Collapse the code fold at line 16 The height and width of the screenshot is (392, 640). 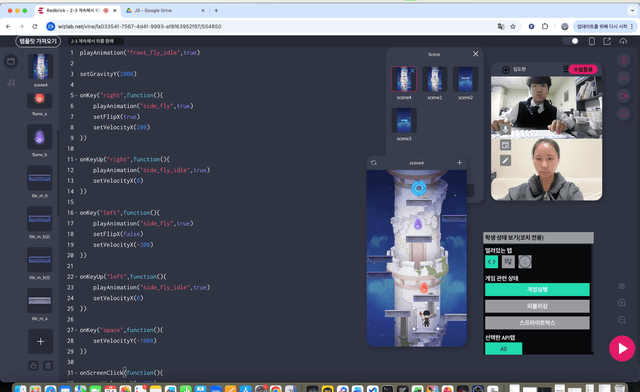point(76,213)
